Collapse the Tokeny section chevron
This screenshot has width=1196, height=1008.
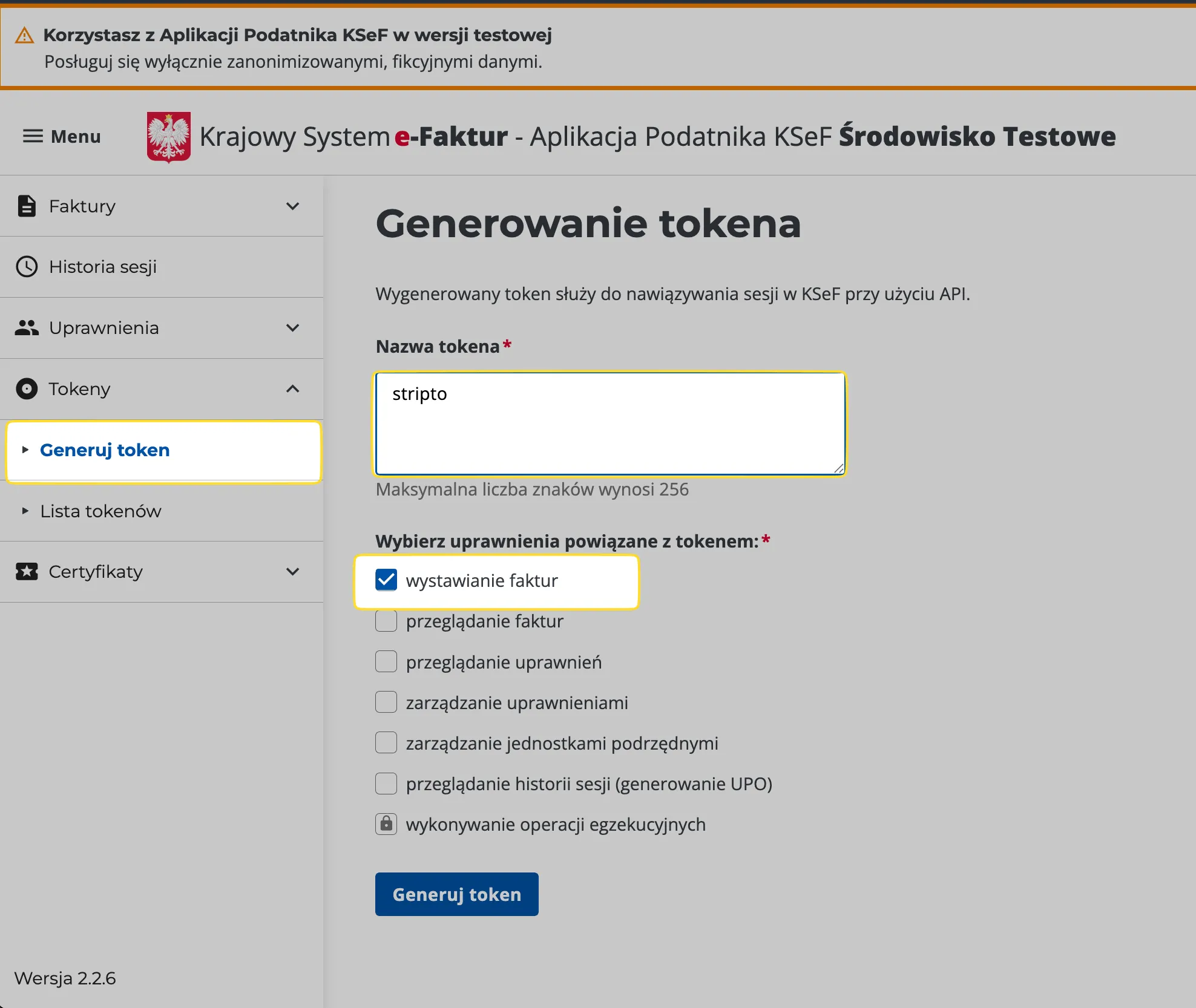[293, 389]
